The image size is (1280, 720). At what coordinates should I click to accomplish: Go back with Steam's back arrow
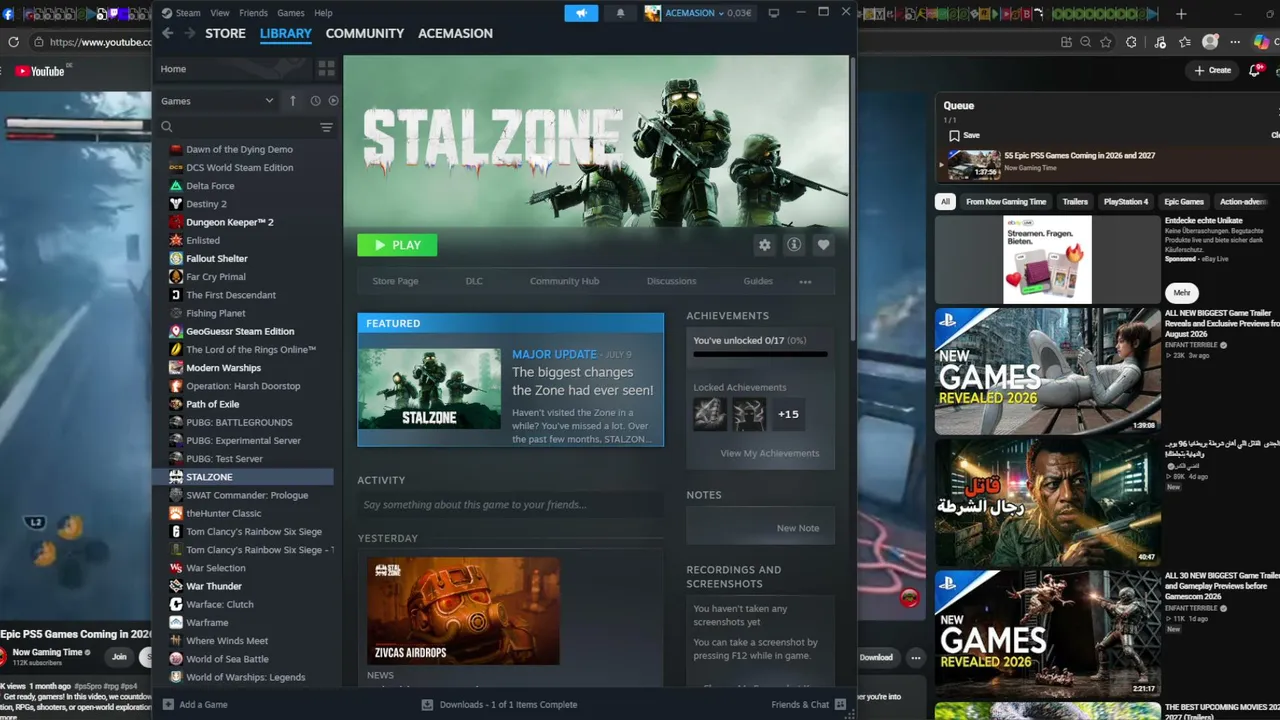click(x=167, y=33)
